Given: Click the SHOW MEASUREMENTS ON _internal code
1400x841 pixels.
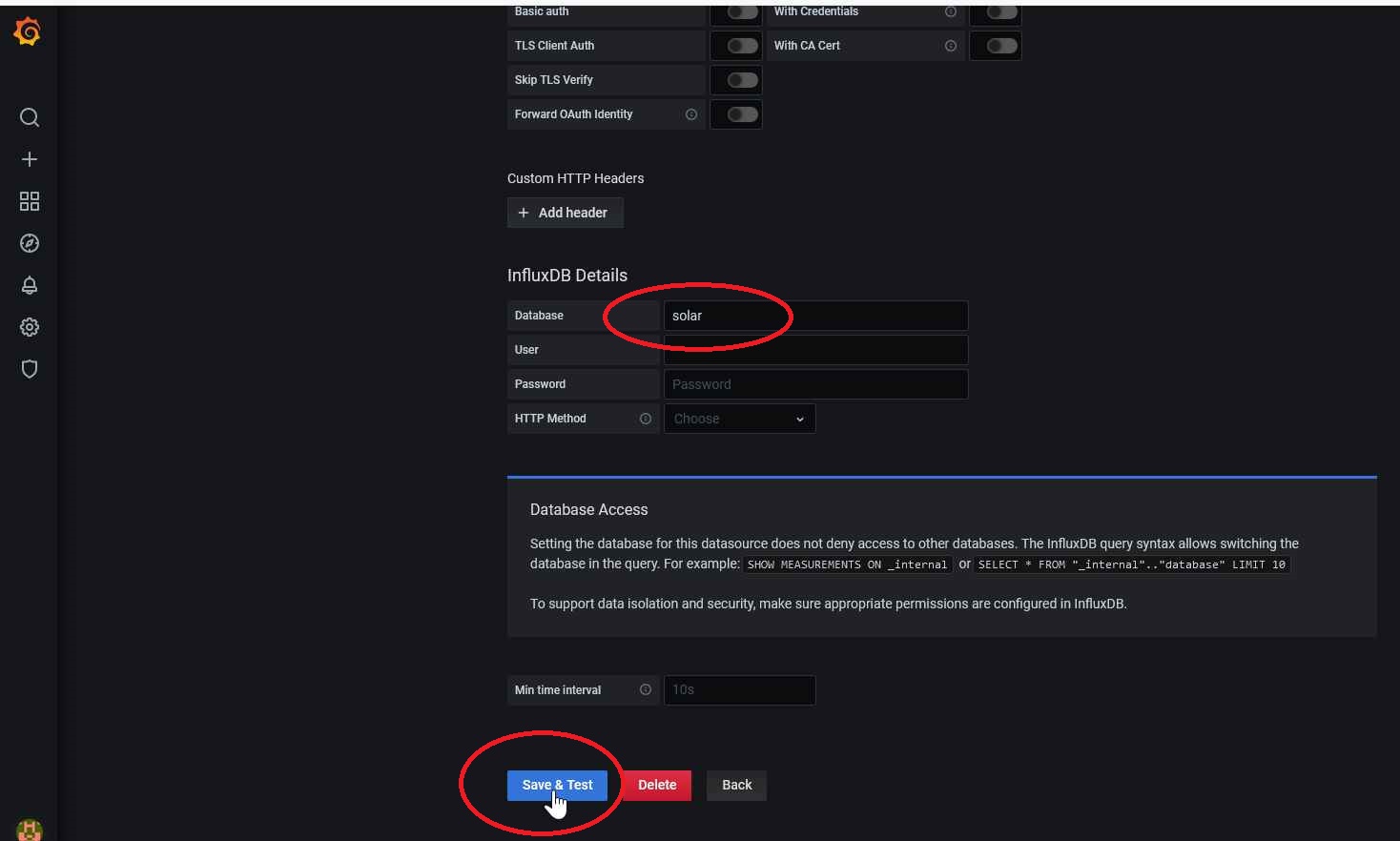Looking at the screenshot, I should tap(847, 564).
